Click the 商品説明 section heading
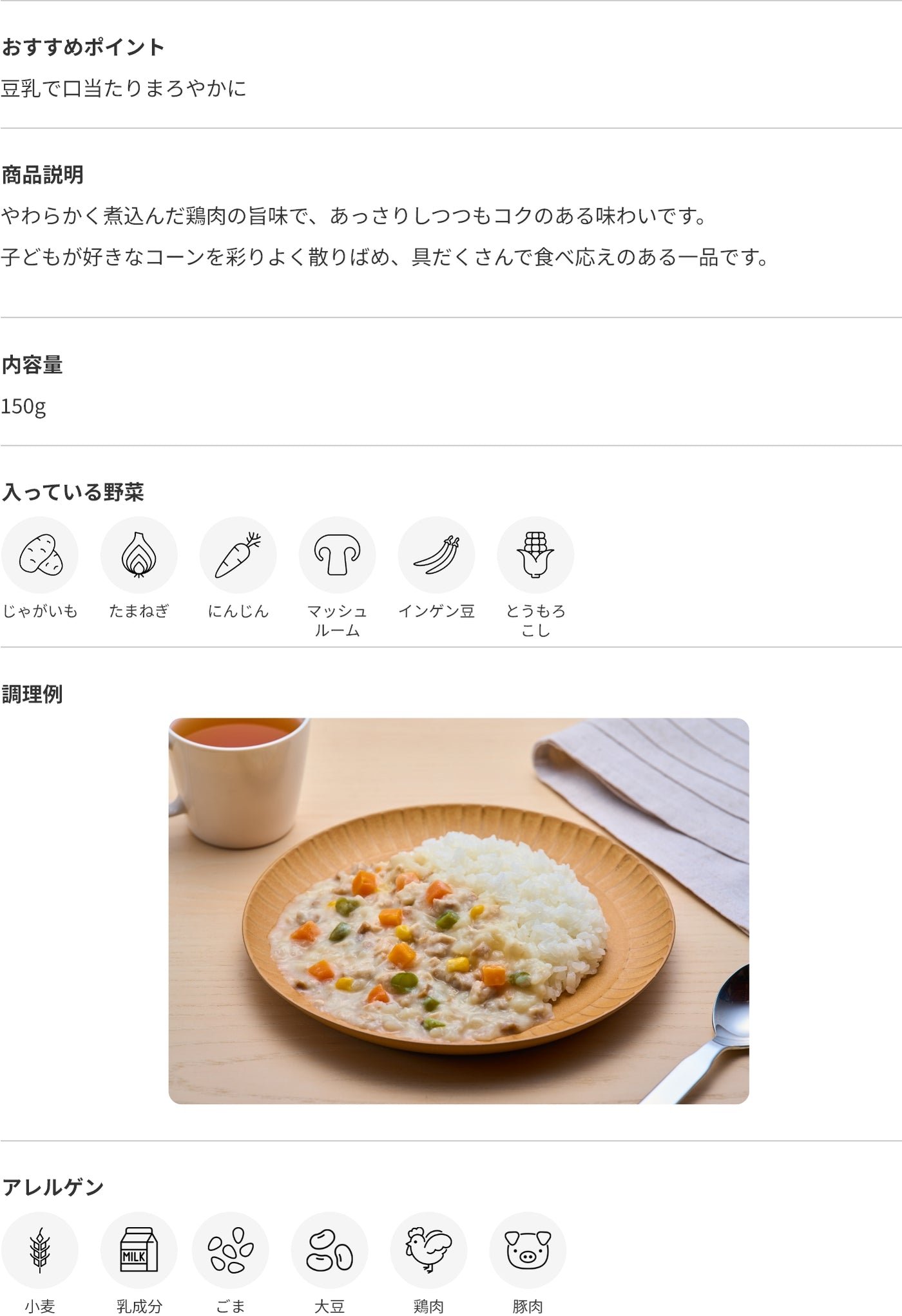The width and height of the screenshot is (902, 1316). (43, 175)
